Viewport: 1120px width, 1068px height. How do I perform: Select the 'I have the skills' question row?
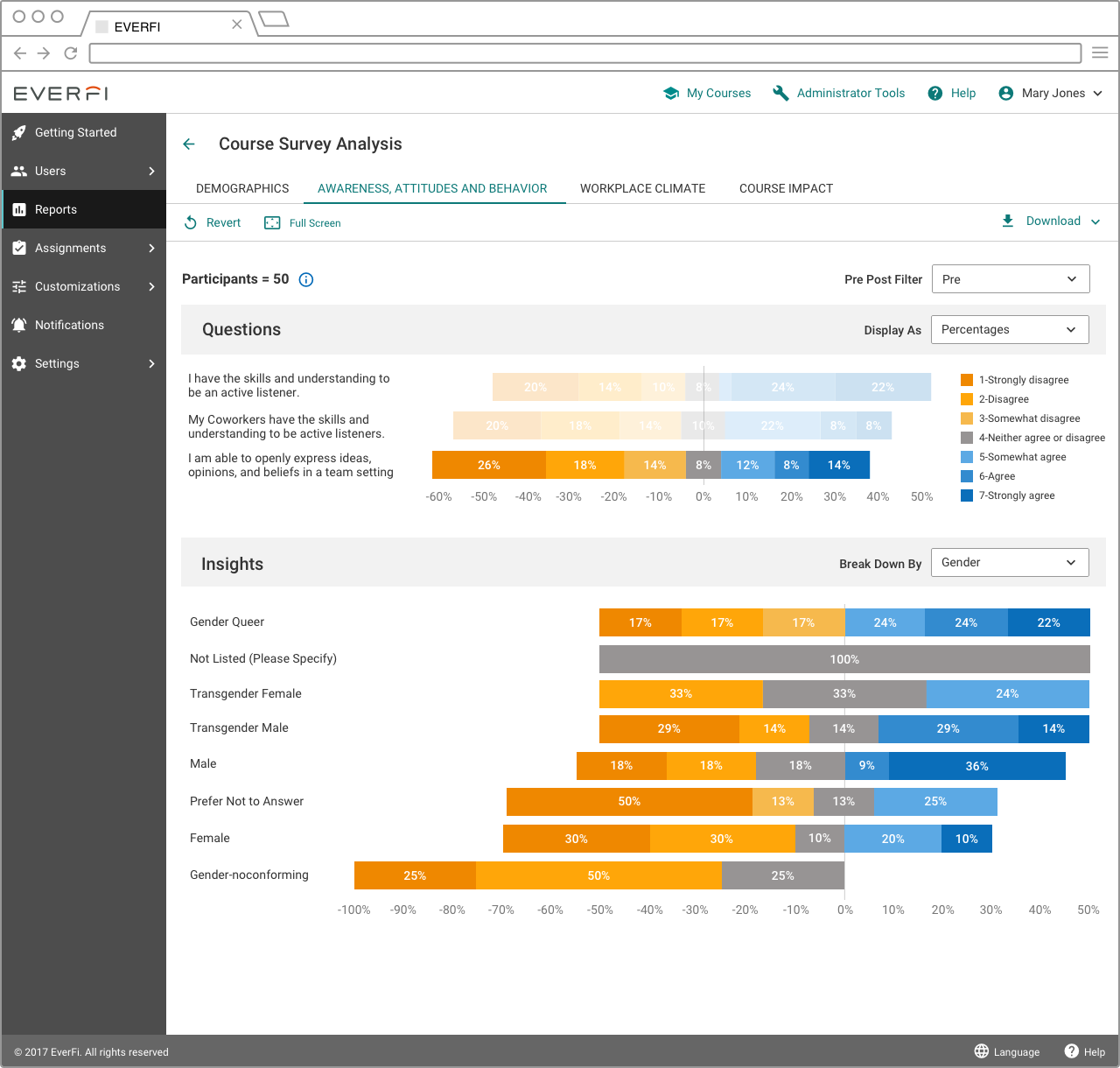[289, 386]
